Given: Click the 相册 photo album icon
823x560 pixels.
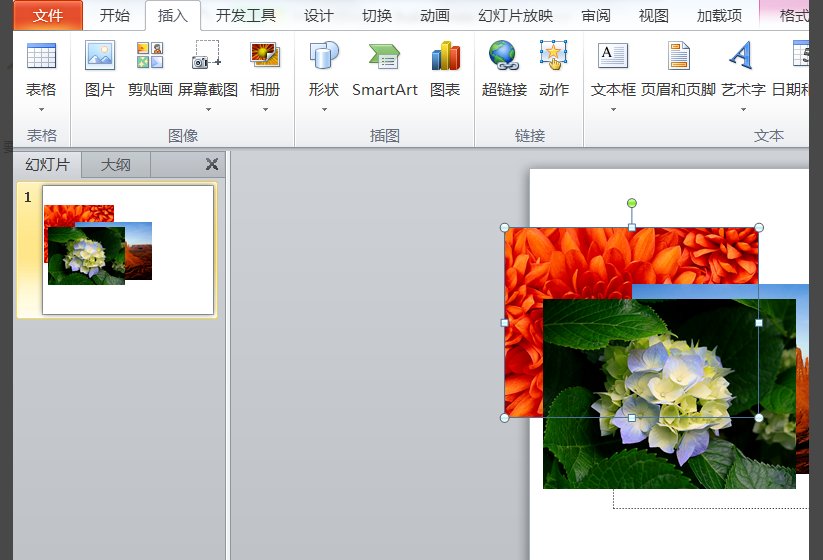Looking at the screenshot, I should click(x=265, y=56).
